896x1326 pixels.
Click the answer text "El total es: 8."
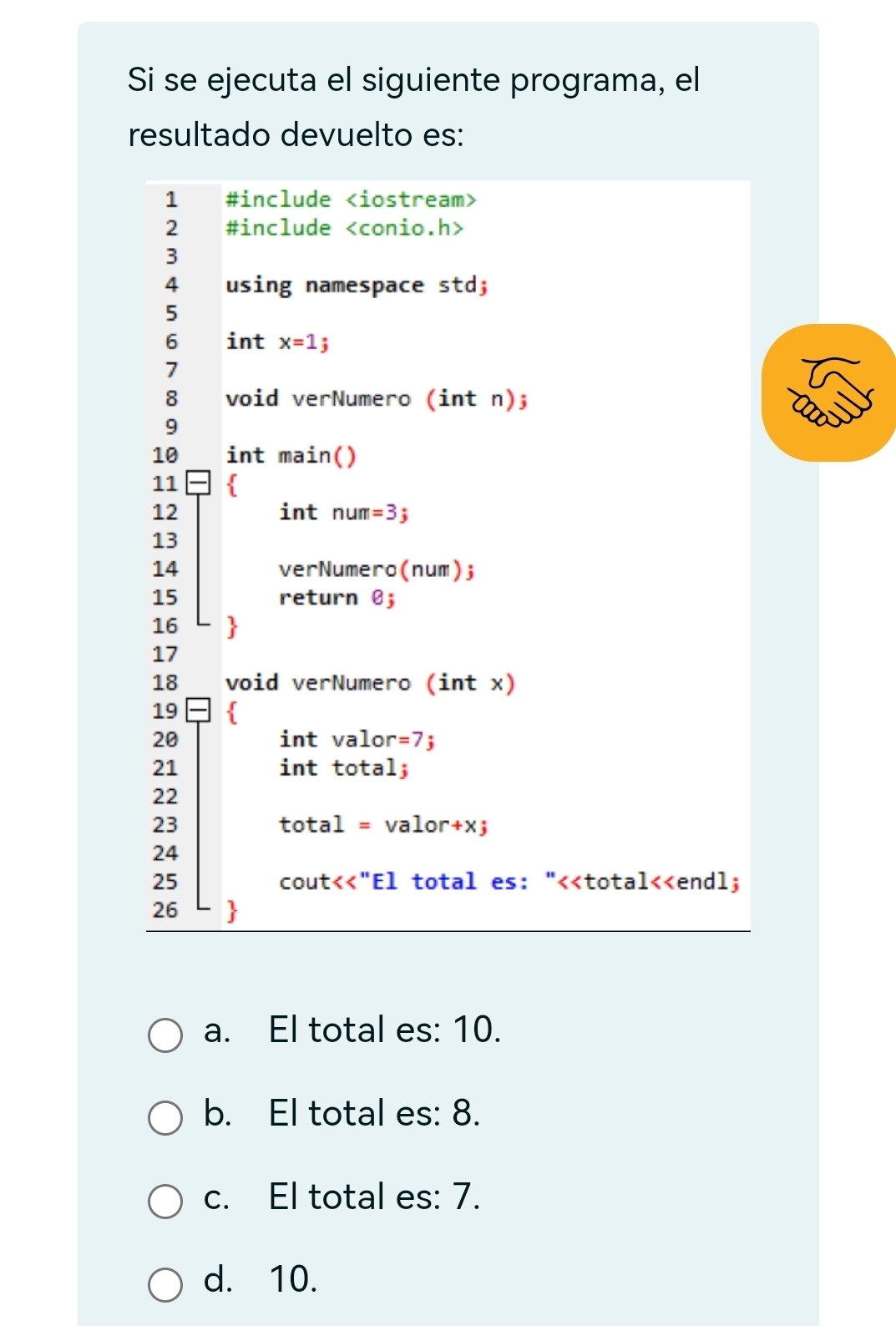[374, 1113]
